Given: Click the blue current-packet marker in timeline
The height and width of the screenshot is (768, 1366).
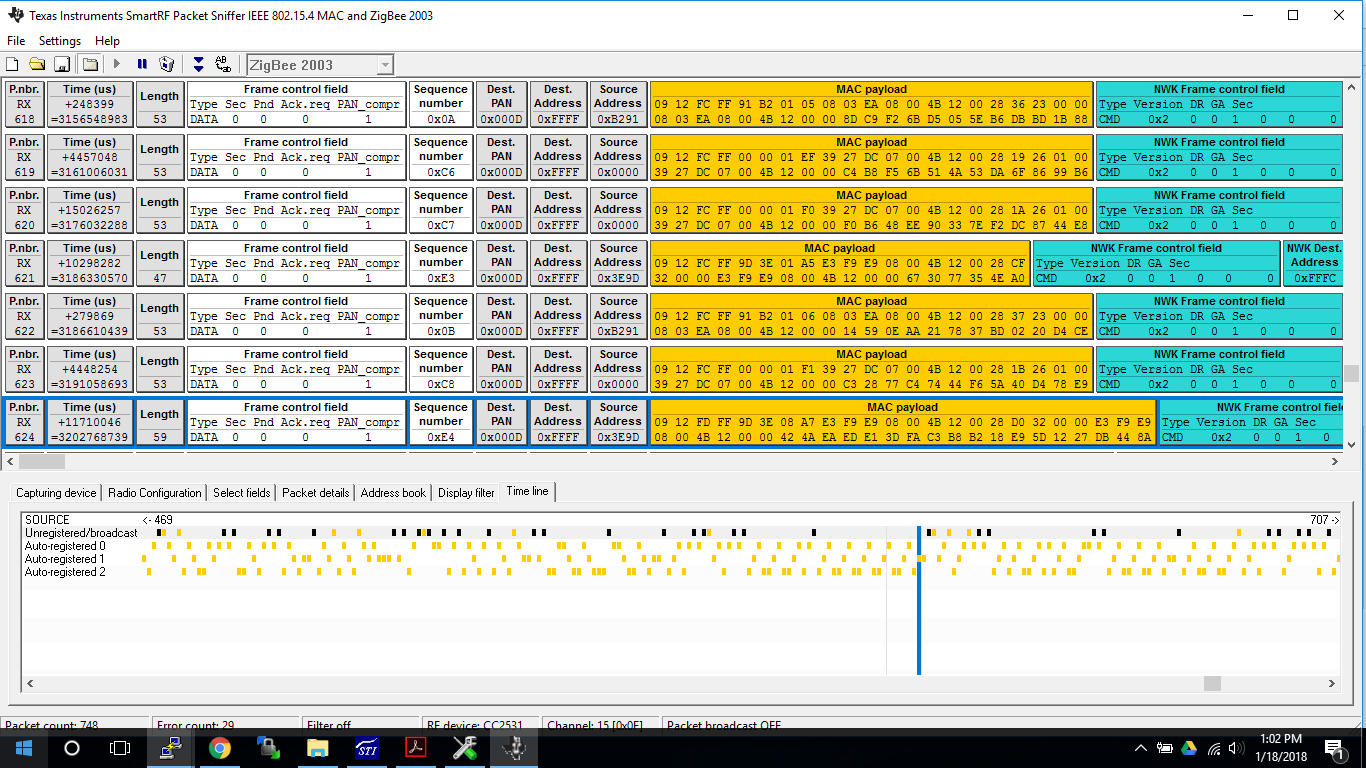Looking at the screenshot, I should [918, 600].
